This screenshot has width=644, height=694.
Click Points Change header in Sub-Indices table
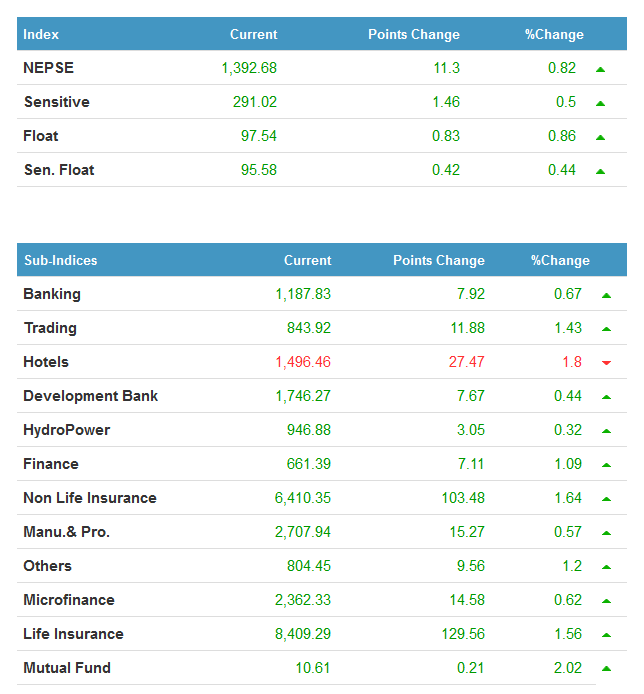pos(439,260)
